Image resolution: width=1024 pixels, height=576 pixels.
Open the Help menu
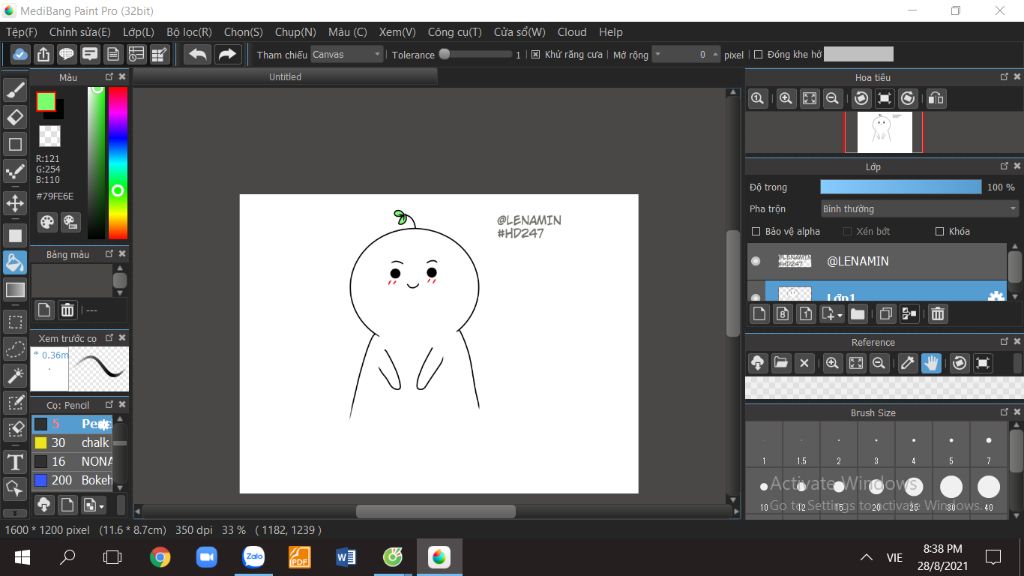tap(611, 32)
